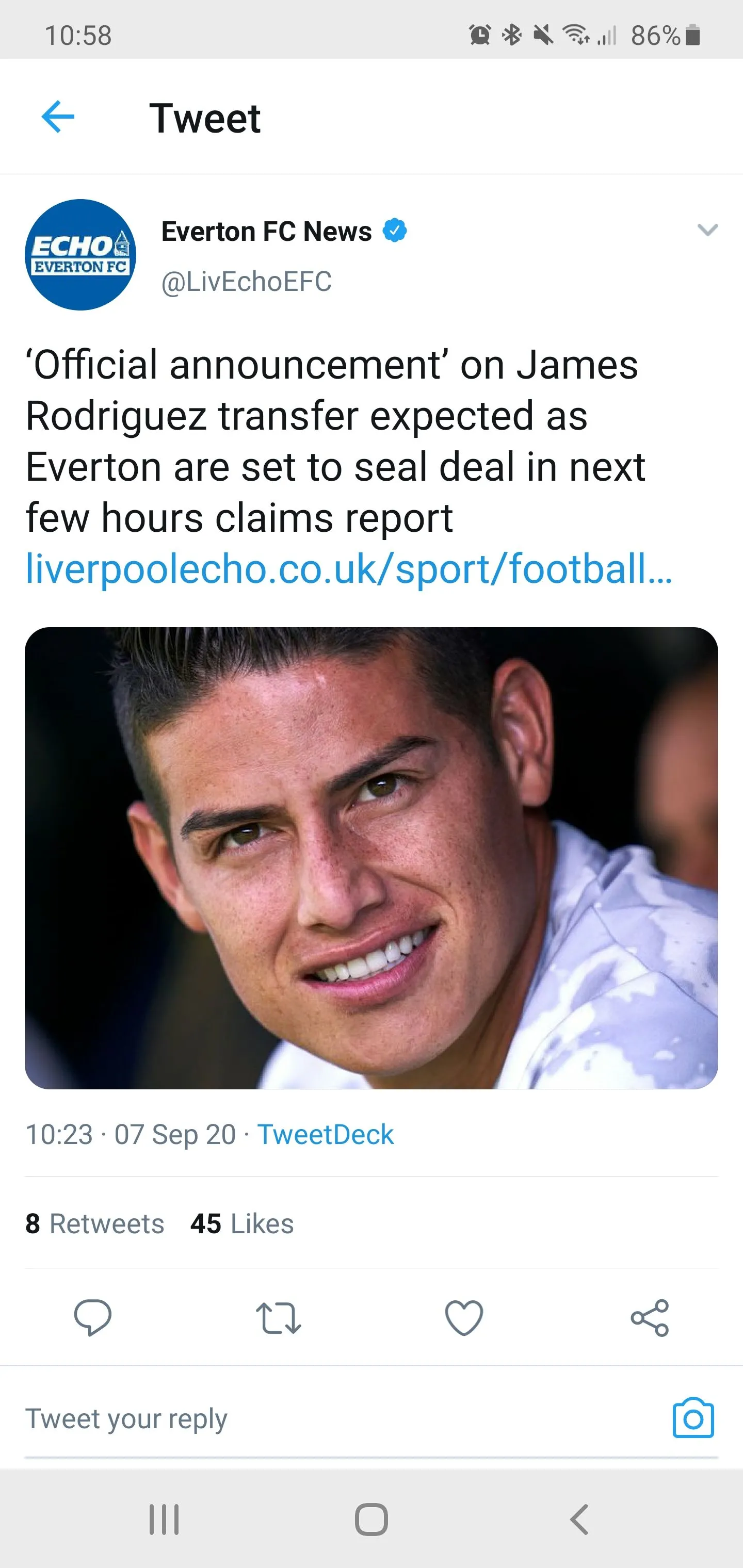Share the tweet via share icon

click(x=650, y=1318)
